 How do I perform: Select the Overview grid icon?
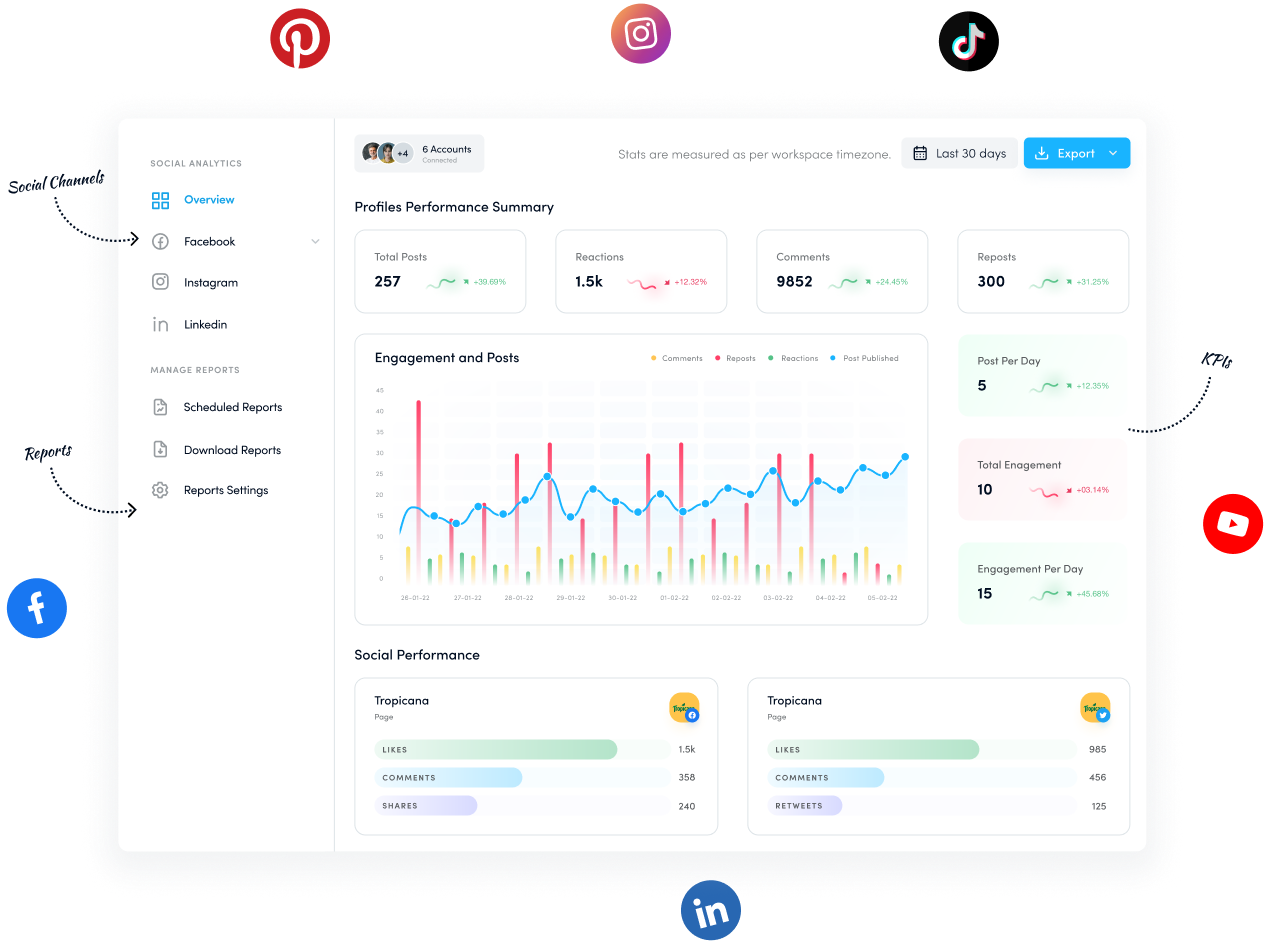coord(160,200)
